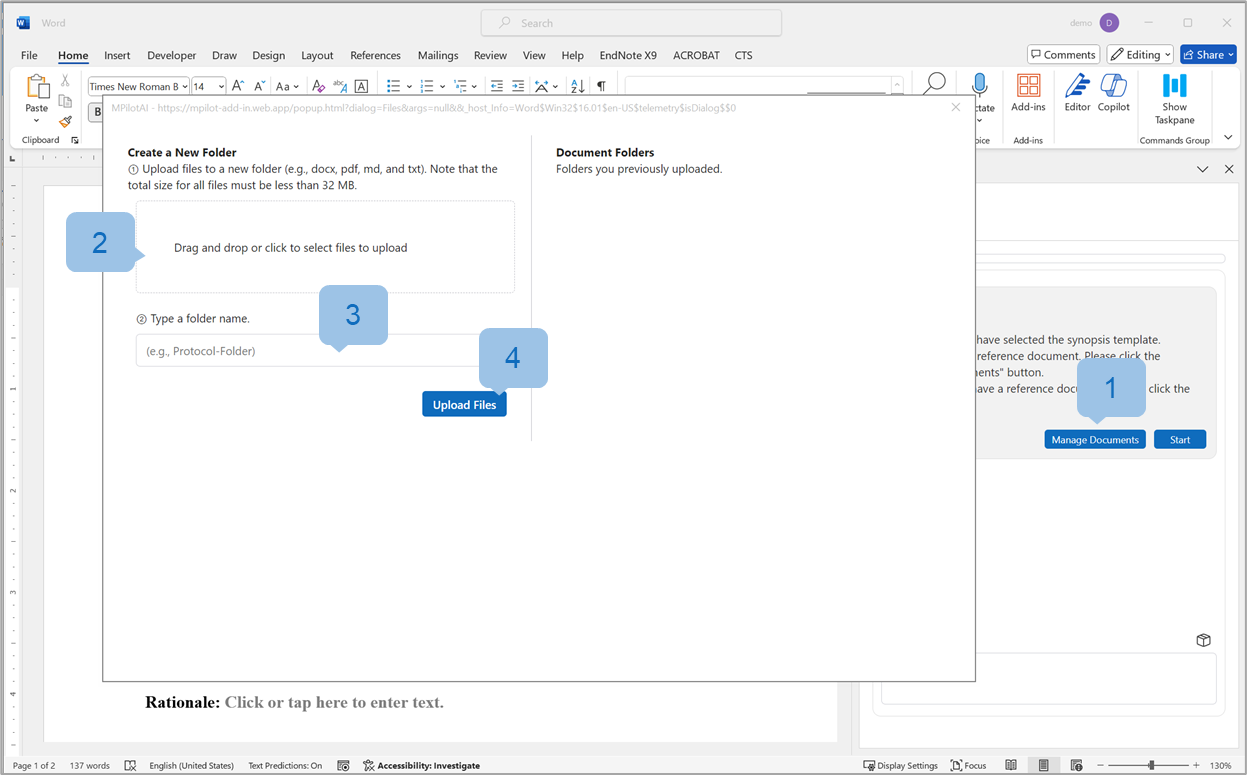Toggle Text Predictions: On in status bar
1247x775 pixels.
[x=285, y=765]
